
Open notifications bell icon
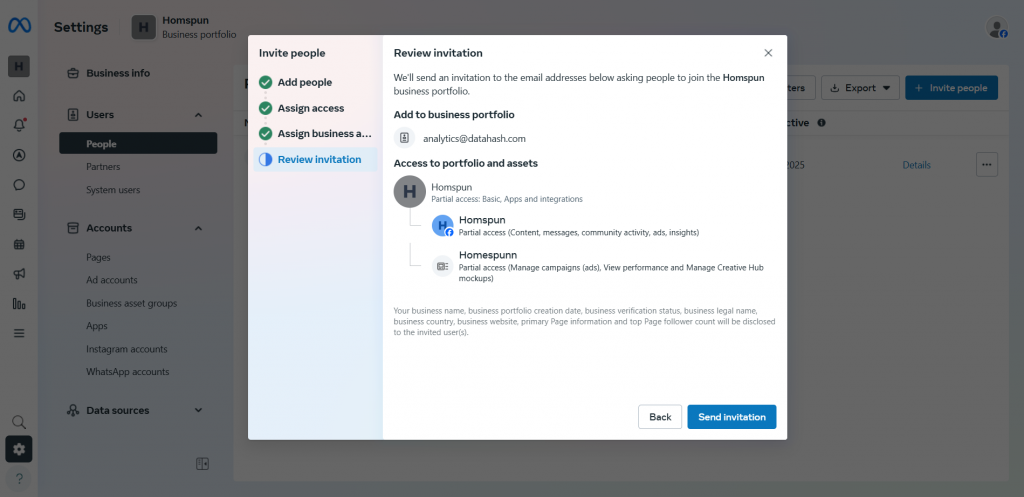point(19,125)
